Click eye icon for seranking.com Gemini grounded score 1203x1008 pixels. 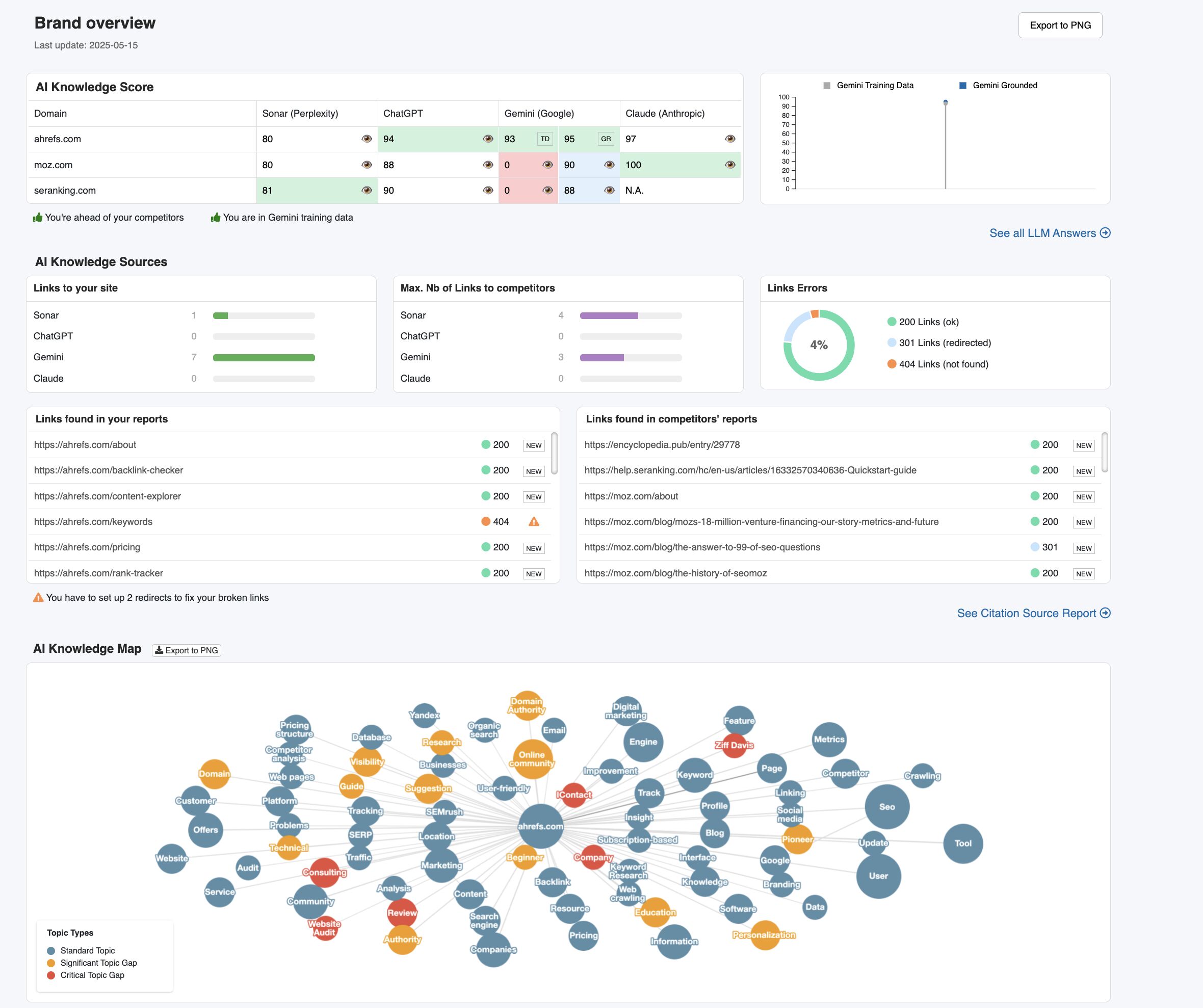[x=609, y=191]
